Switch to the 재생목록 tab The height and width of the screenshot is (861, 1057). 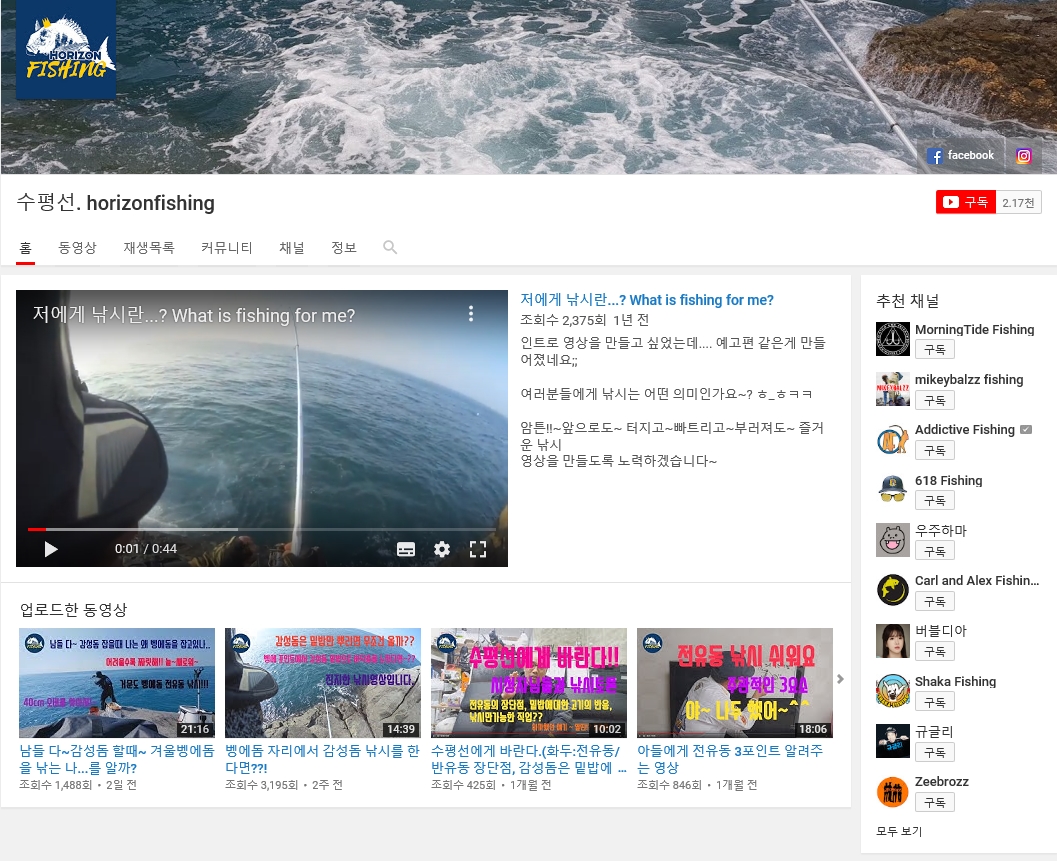click(149, 248)
